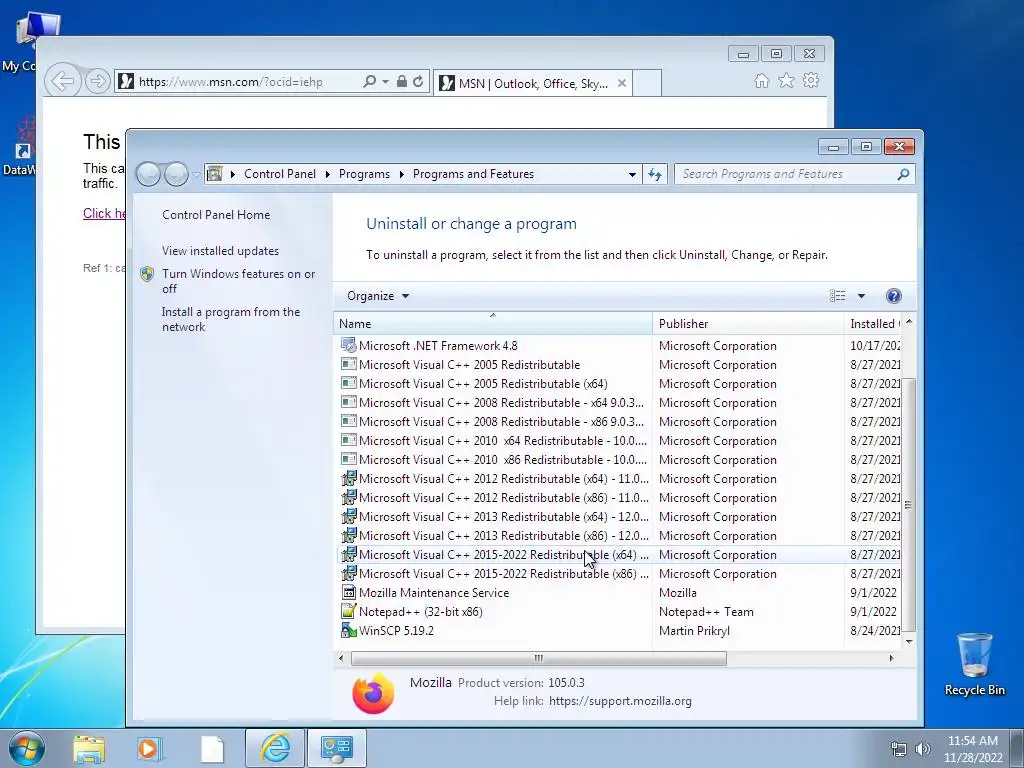The image size is (1024, 768).
Task: Refresh page in Internet Explorer
Action: (x=418, y=82)
